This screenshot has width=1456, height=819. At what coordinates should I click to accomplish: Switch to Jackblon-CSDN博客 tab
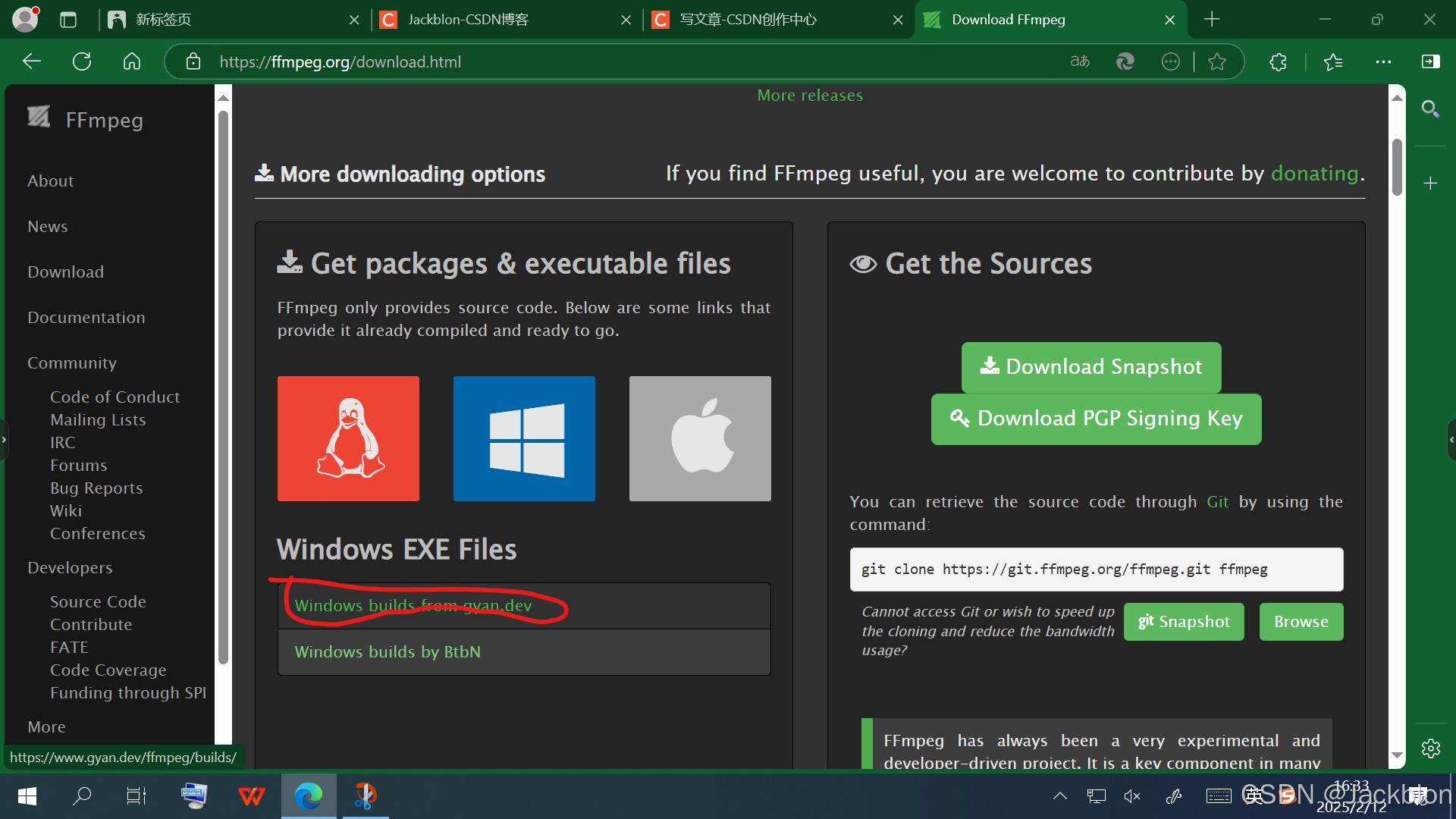pyautogui.click(x=468, y=20)
